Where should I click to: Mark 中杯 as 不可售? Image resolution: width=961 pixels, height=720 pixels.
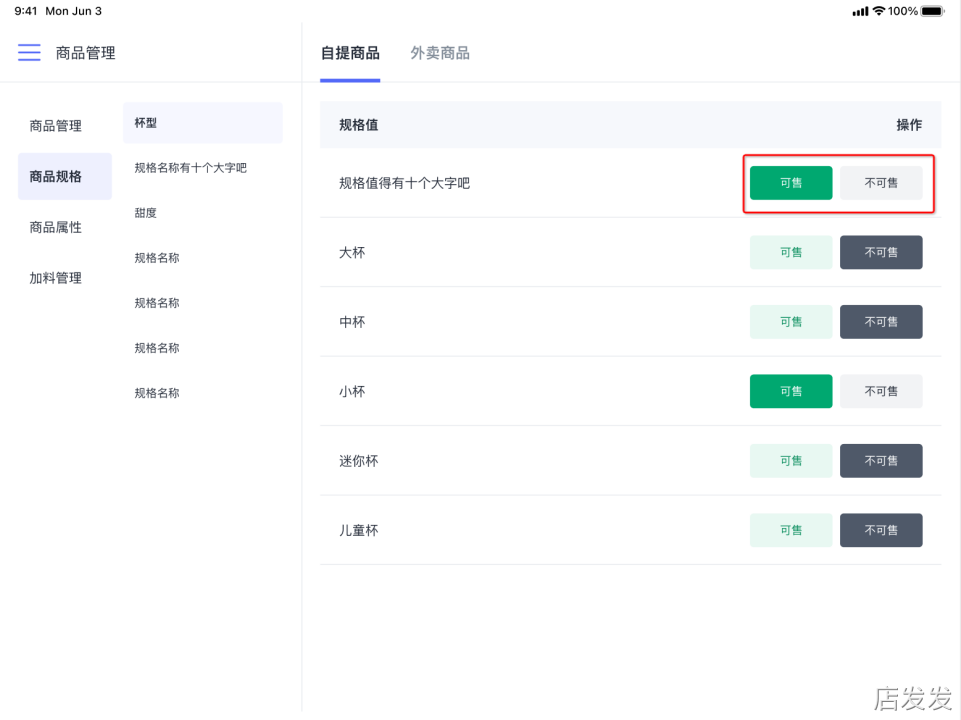pyautogui.click(x=880, y=322)
